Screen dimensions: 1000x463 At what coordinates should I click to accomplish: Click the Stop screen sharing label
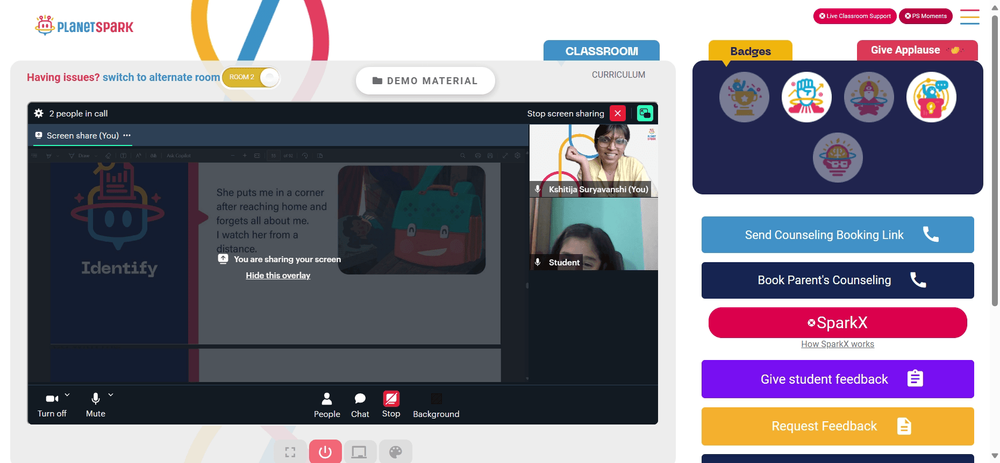(565, 114)
